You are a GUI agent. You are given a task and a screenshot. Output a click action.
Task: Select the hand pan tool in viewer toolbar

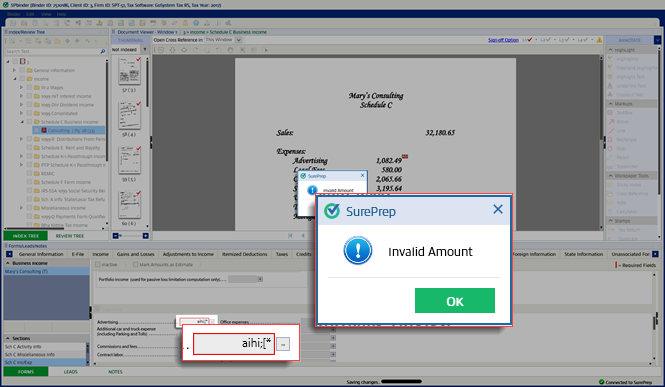click(230, 50)
